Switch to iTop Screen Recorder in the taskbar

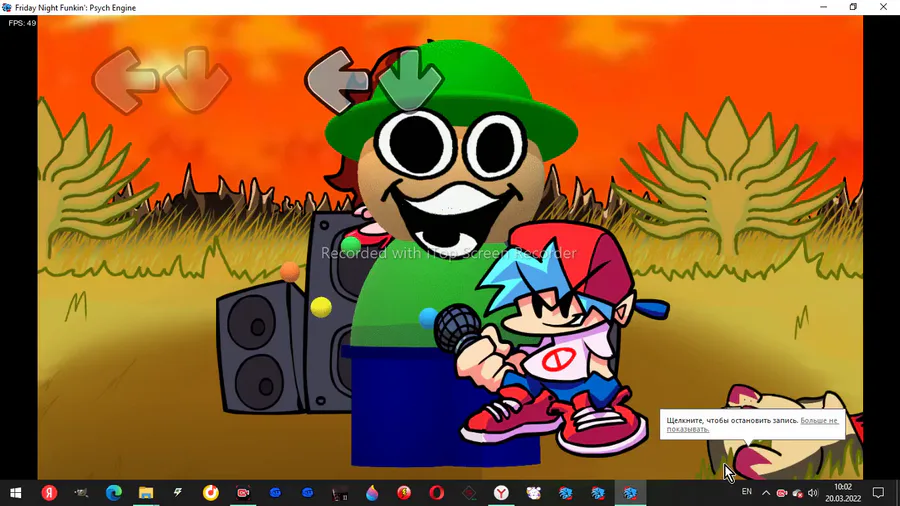[243, 493]
